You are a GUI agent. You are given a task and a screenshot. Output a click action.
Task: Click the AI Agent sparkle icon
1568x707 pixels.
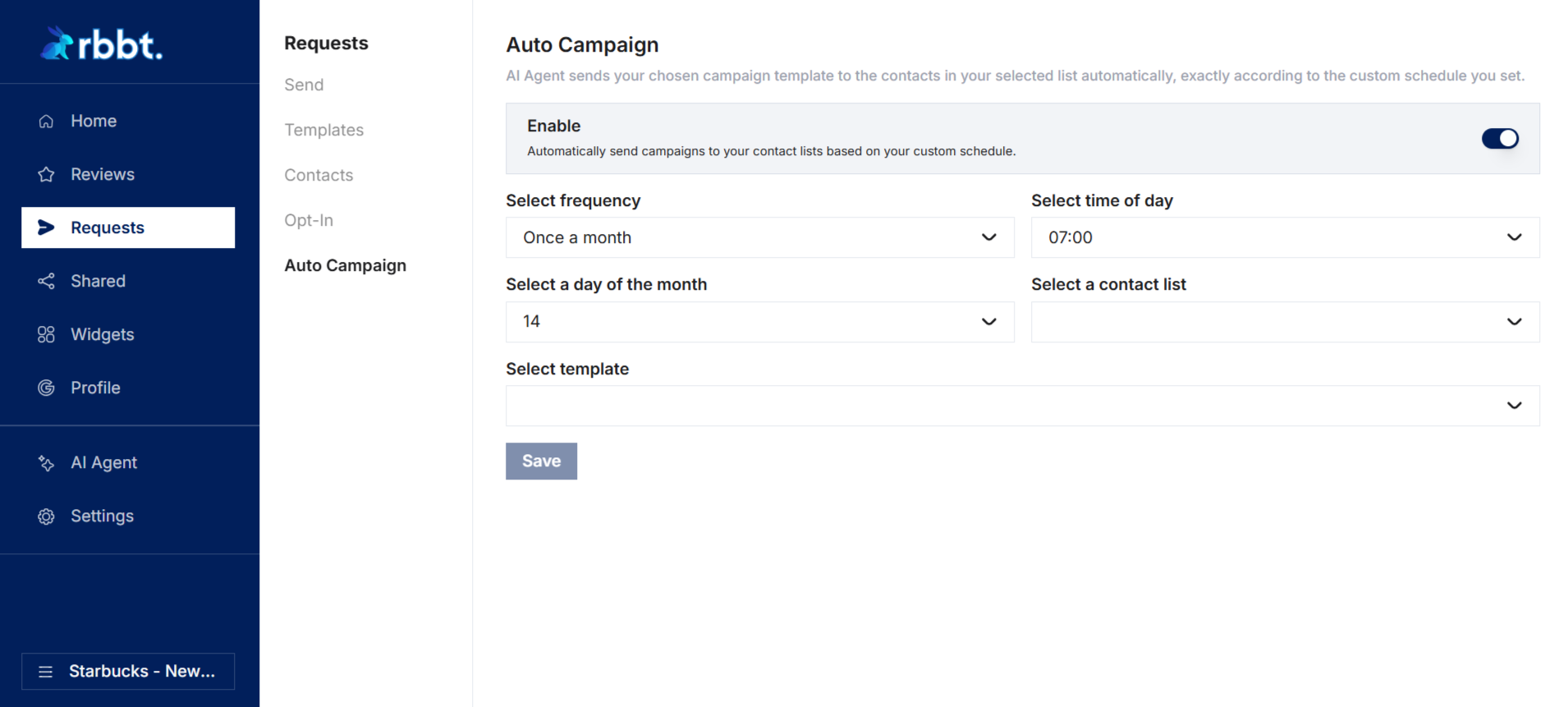[46, 463]
